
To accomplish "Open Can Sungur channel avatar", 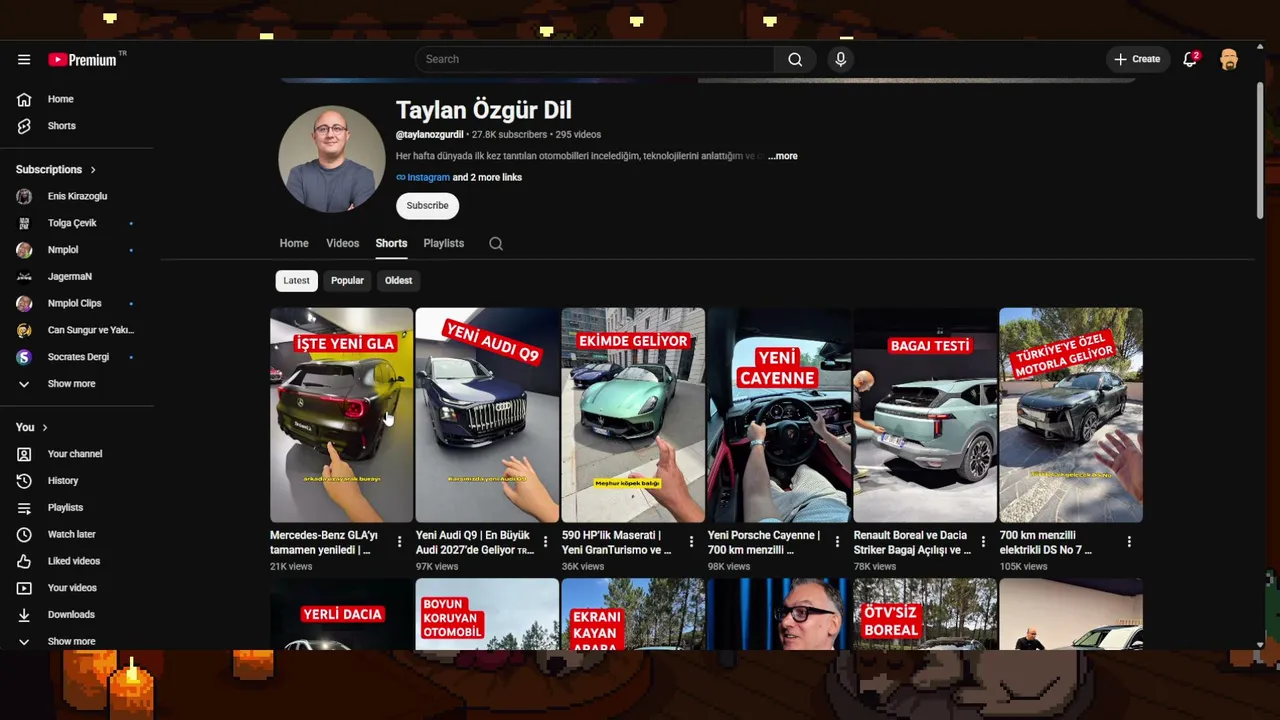I will (x=24, y=330).
